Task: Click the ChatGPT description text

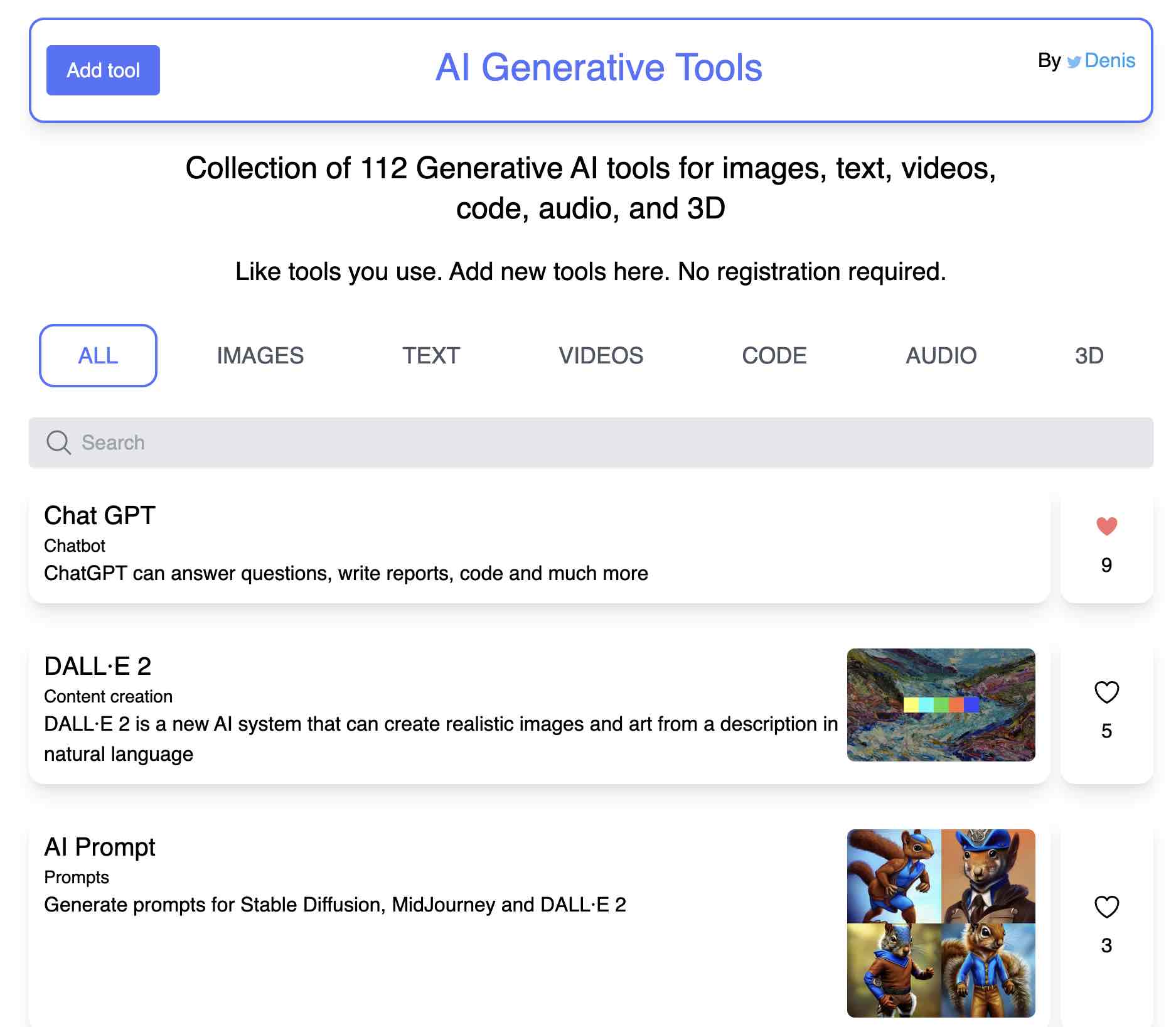Action: tap(346, 573)
